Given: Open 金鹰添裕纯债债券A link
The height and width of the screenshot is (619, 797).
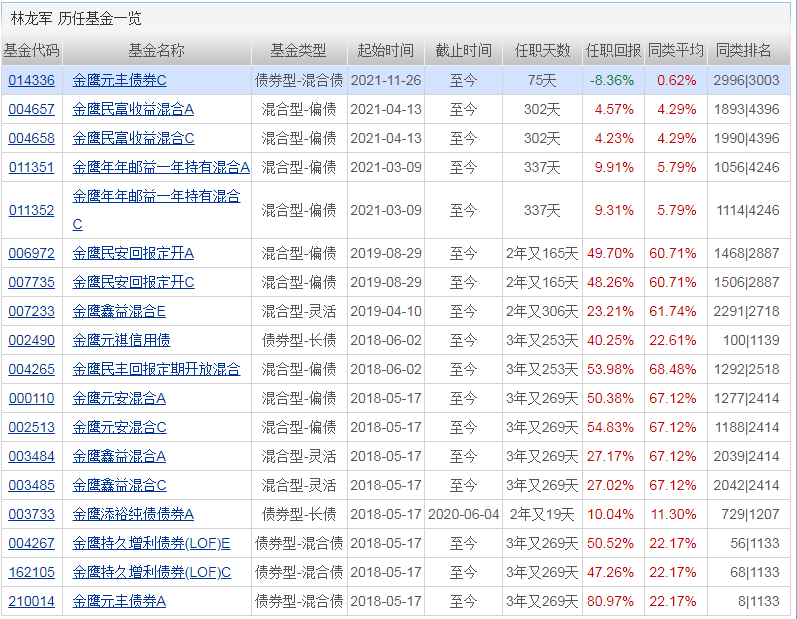Looking at the screenshot, I should pyautogui.click(x=133, y=515).
